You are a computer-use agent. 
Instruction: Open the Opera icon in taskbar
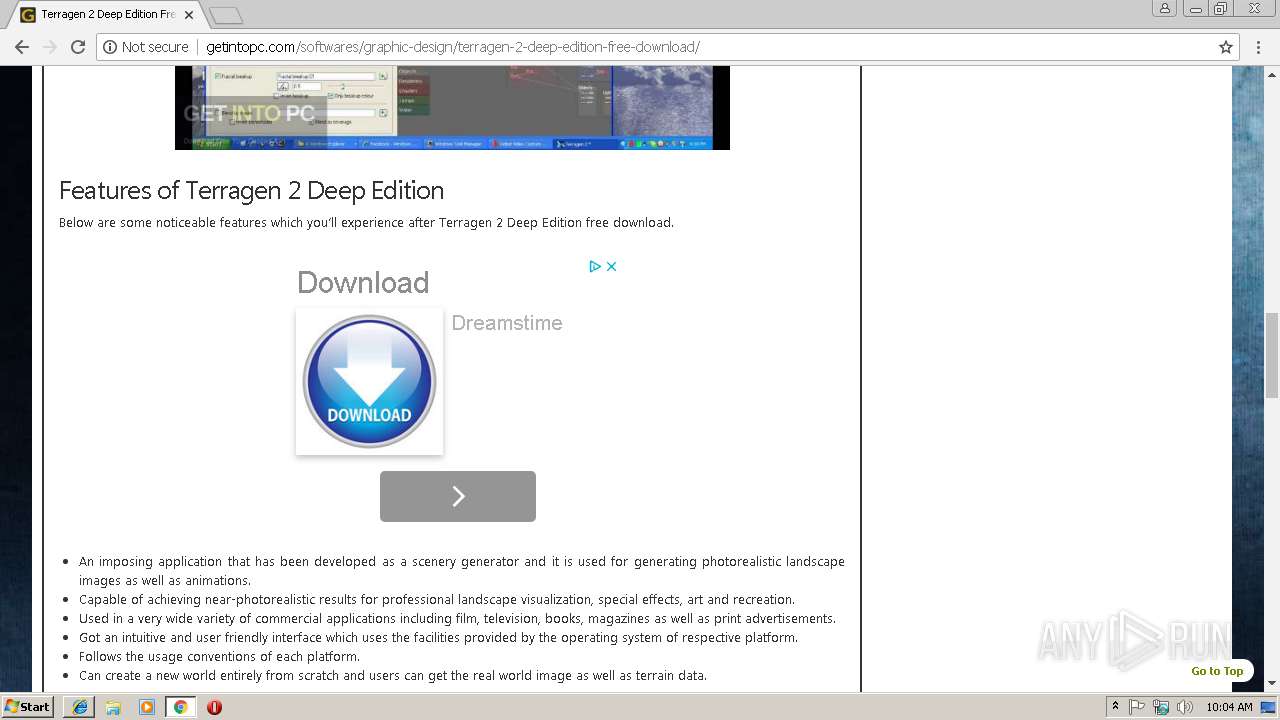coord(214,707)
